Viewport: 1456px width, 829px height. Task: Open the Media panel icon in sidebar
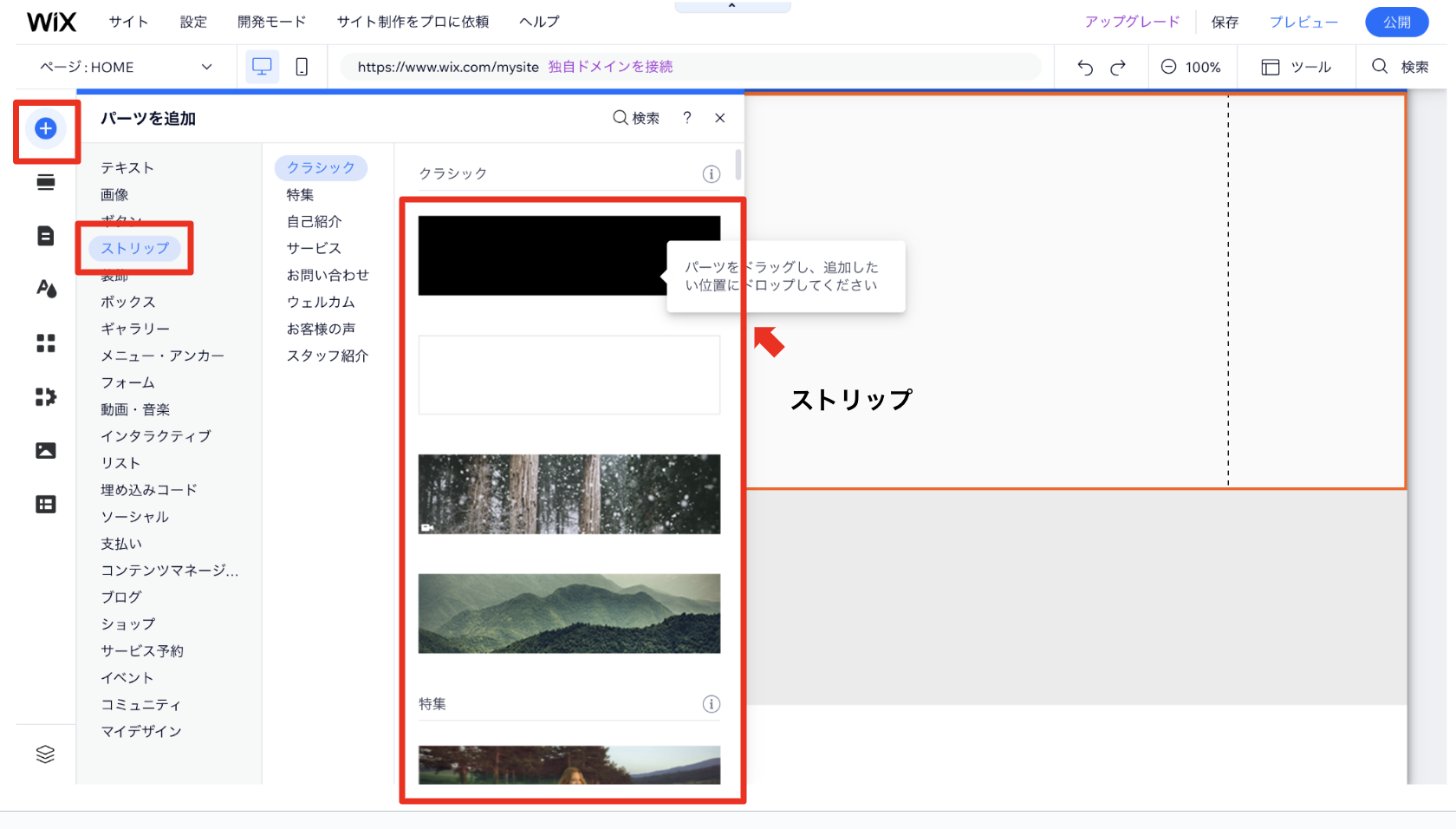pos(44,450)
